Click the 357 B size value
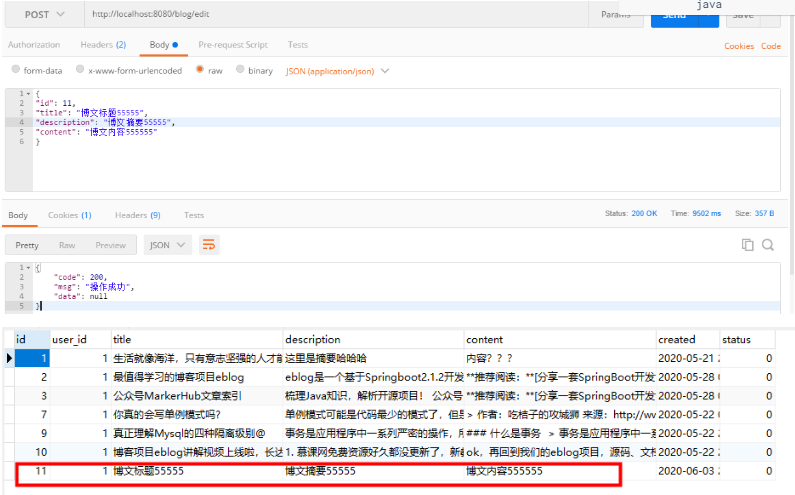795x495 pixels. [764, 214]
